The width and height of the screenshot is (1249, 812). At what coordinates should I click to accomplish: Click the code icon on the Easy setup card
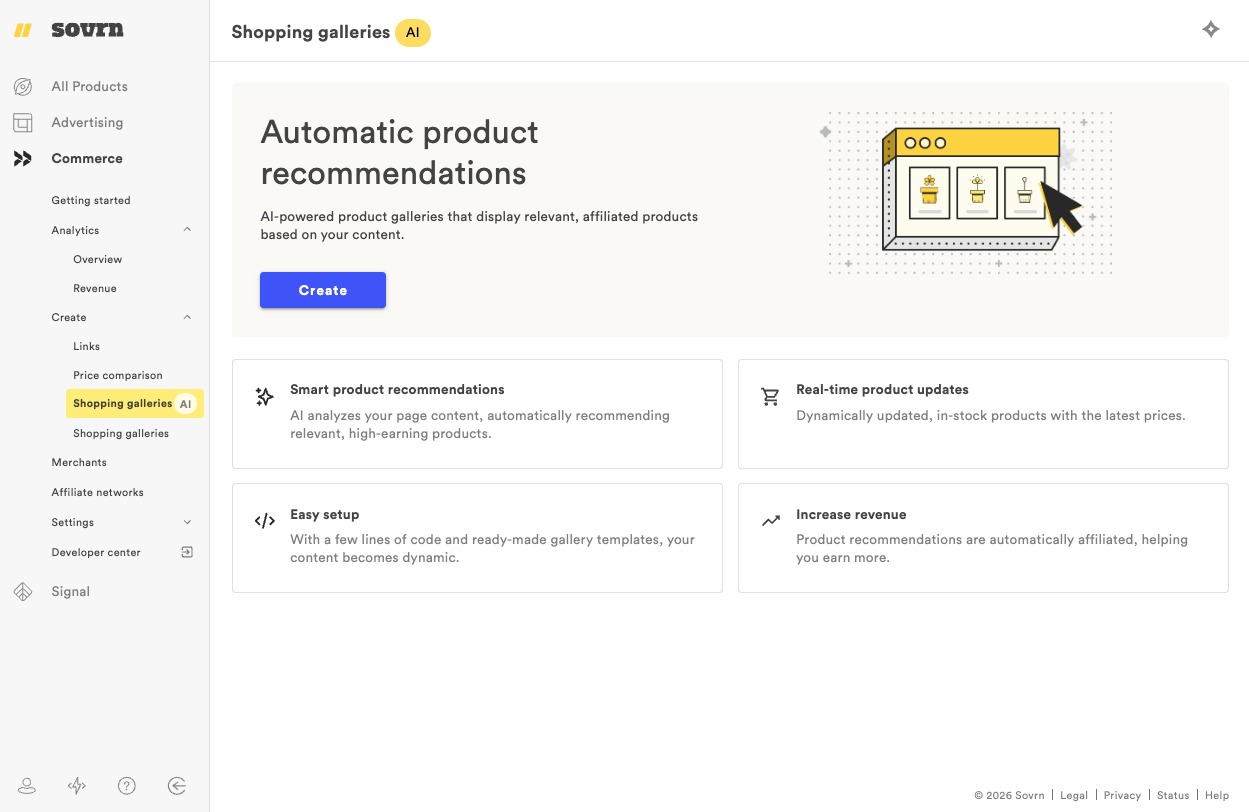(x=264, y=520)
